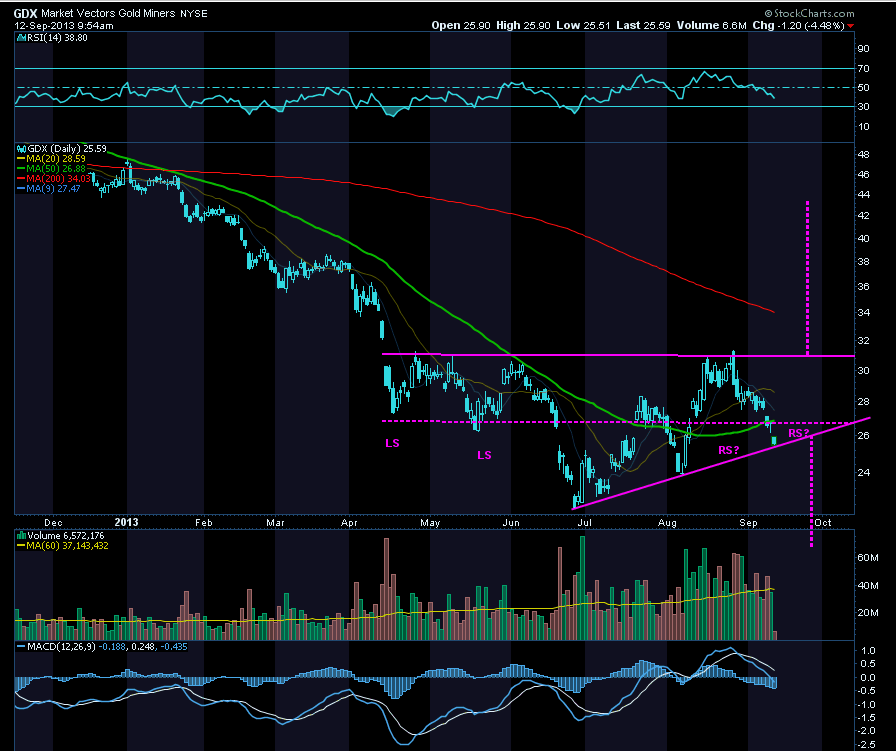Click the '32' price axis label
The width and height of the screenshot is (896, 751).
tap(863, 341)
